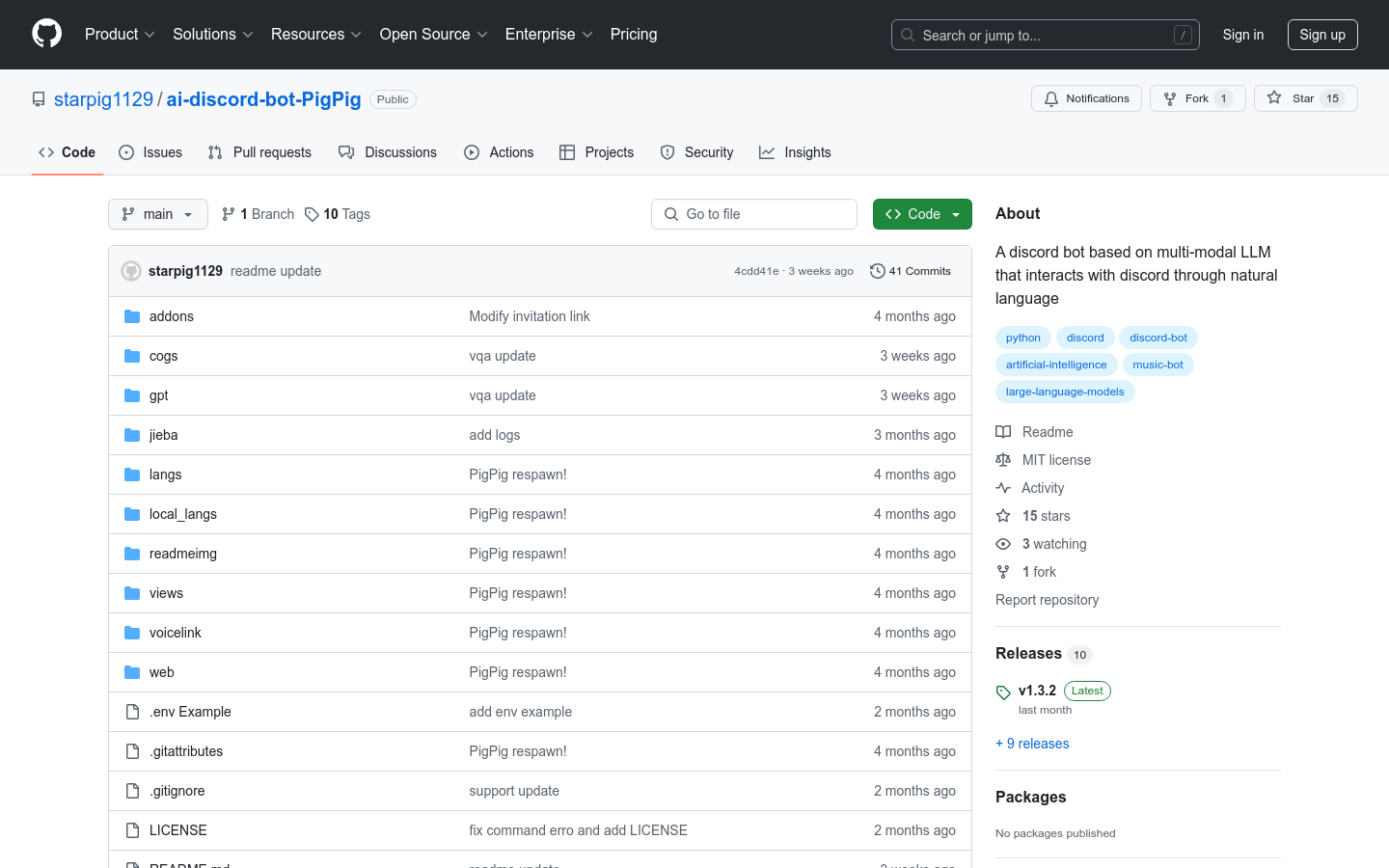Image resolution: width=1389 pixels, height=868 pixels.
Task: Click Report repository link
Action: (x=1047, y=600)
